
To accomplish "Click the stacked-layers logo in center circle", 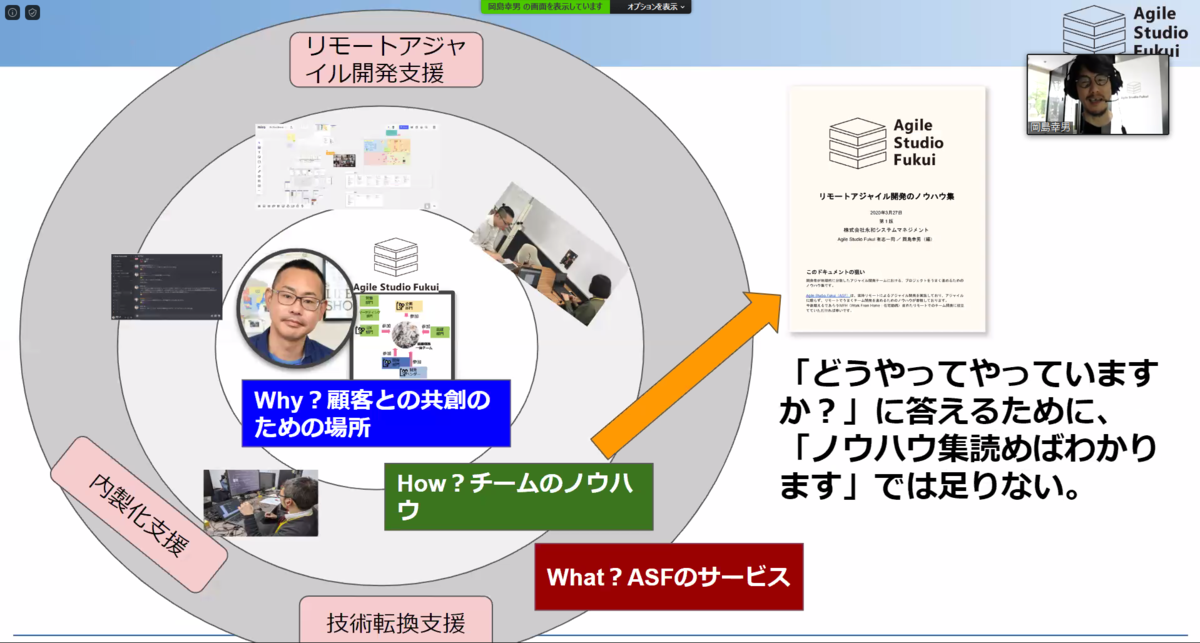I will 395,257.
